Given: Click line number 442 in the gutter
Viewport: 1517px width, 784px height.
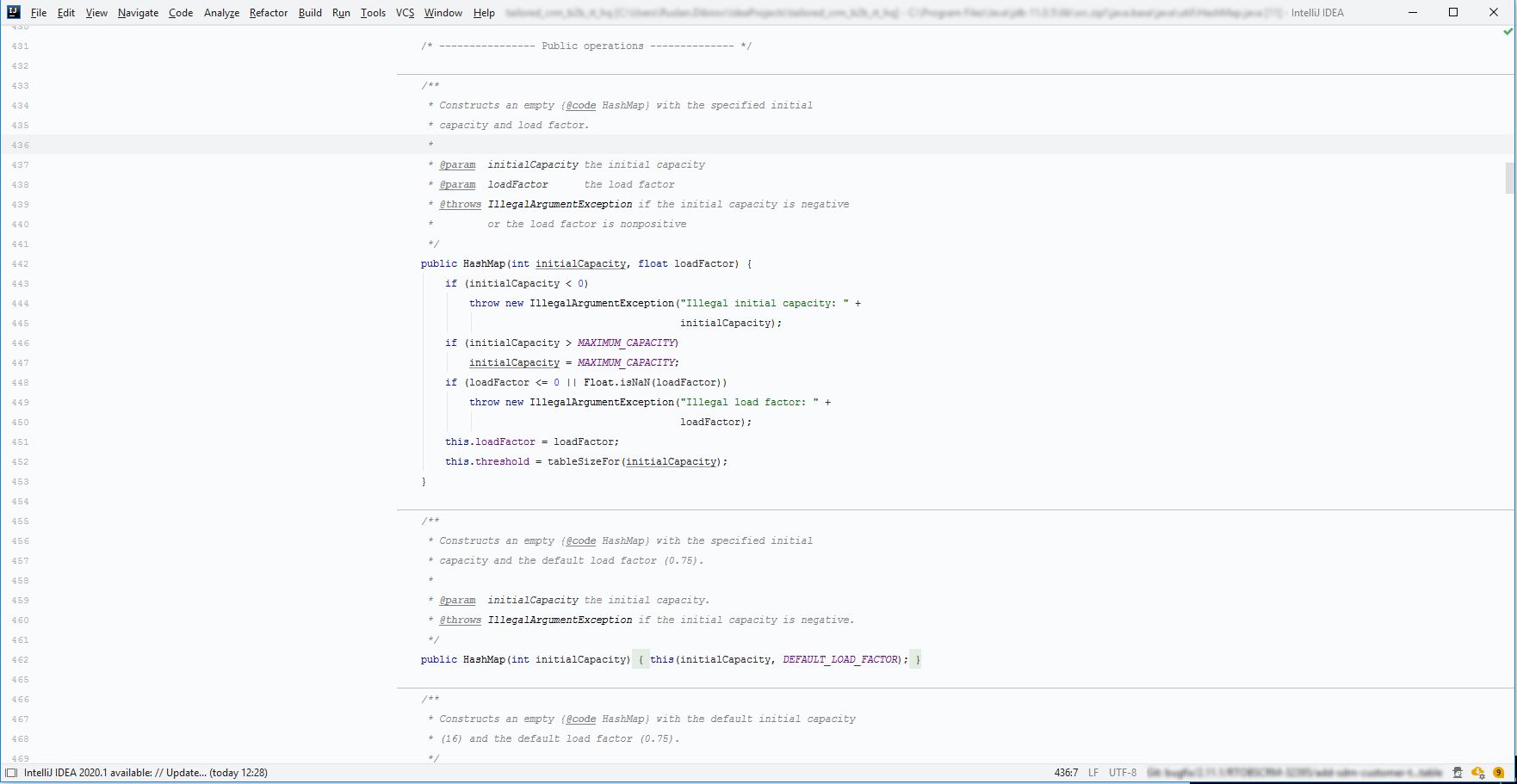Looking at the screenshot, I should [20, 264].
